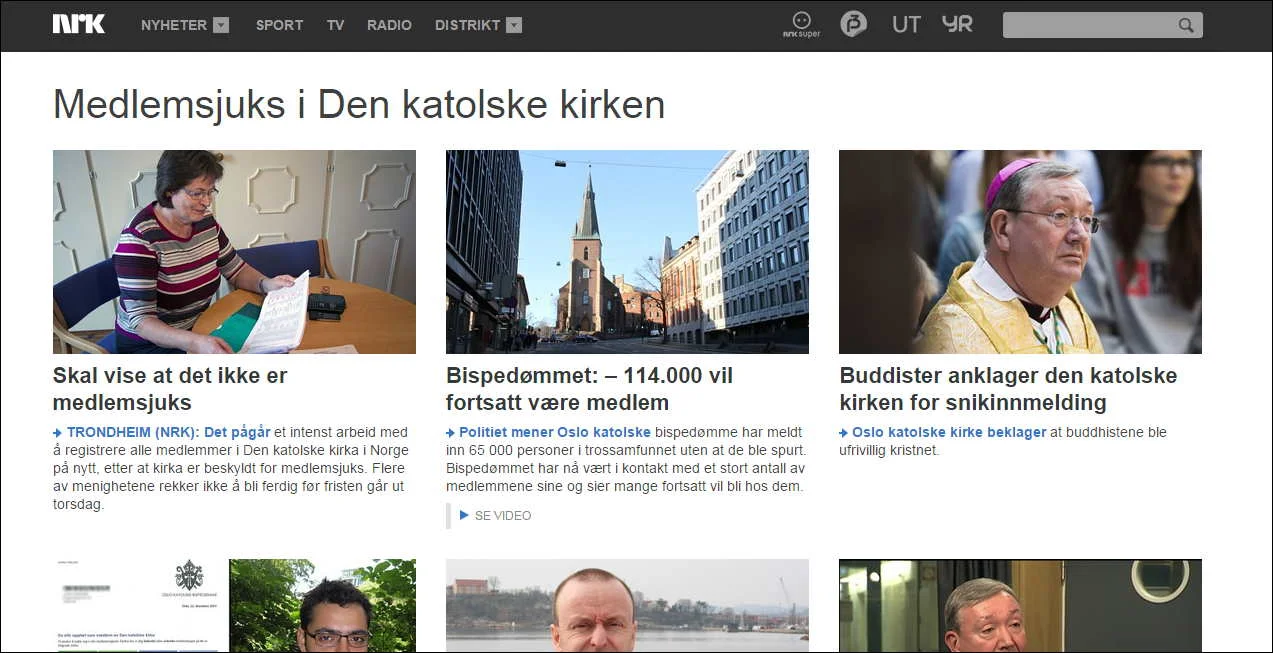
Task: Click the UT icon in the header
Action: click(906, 25)
